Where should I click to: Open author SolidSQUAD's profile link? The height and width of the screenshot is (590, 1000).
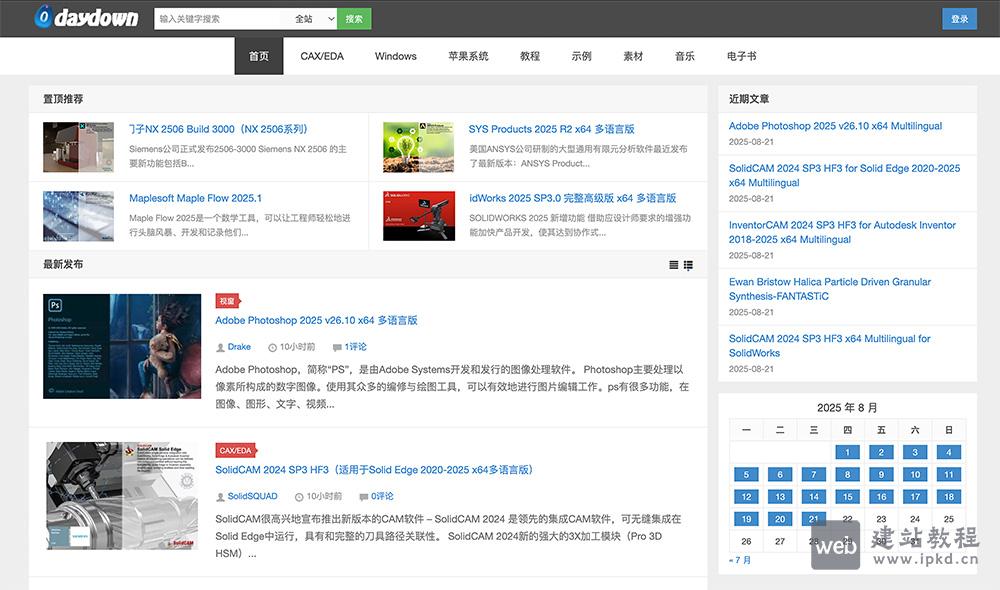pyautogui.click(x=253, y=496)
